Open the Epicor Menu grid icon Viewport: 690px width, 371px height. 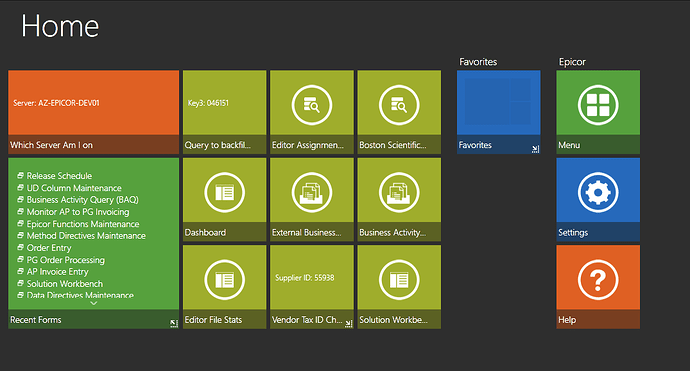[598, 105]
